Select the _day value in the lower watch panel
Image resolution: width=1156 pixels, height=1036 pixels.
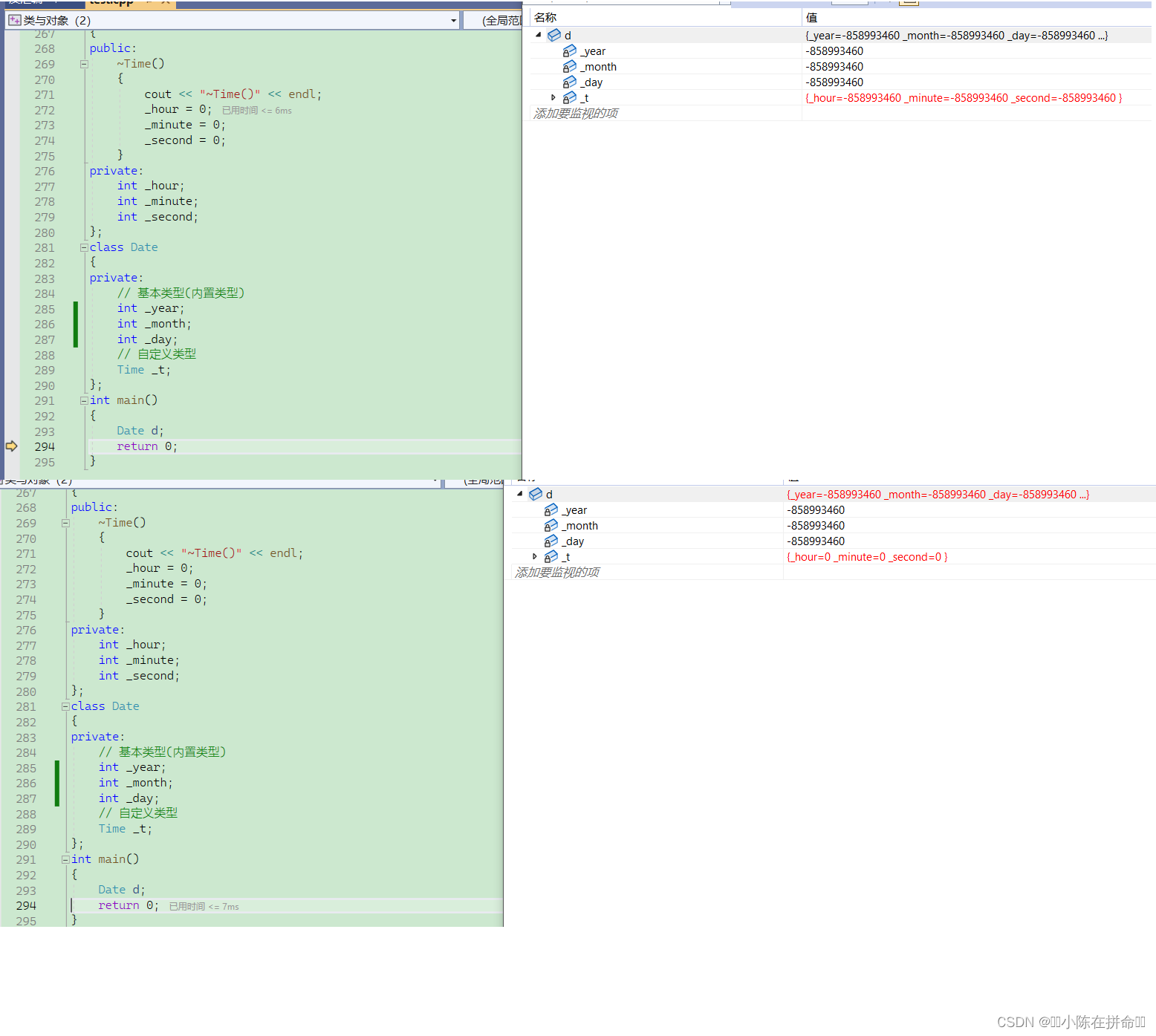pos(816,541)
